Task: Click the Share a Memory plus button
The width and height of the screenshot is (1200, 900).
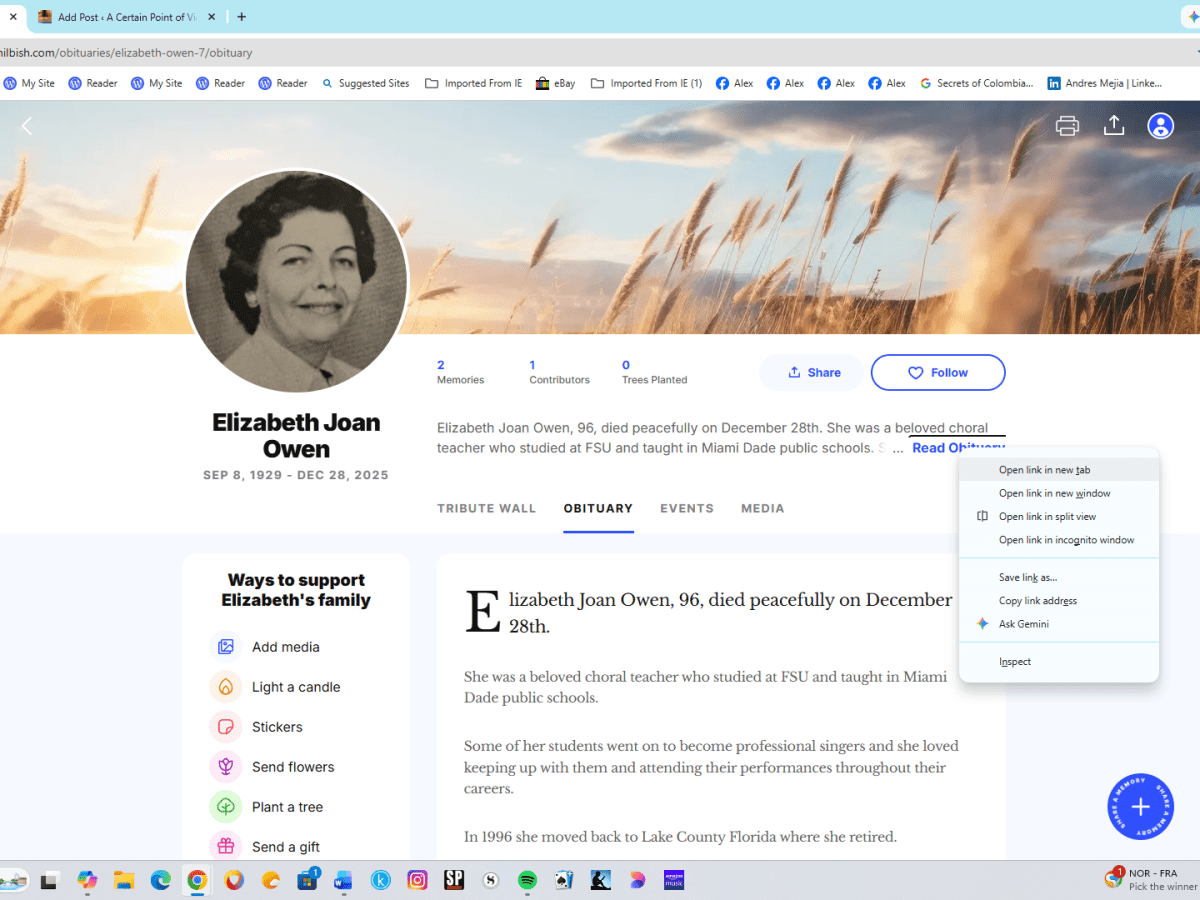Action: [1140, 807]
